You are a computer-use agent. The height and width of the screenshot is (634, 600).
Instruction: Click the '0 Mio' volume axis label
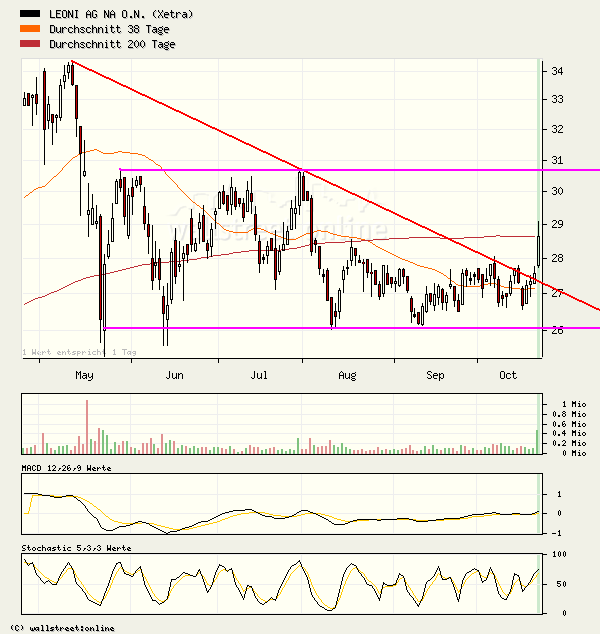574,453
